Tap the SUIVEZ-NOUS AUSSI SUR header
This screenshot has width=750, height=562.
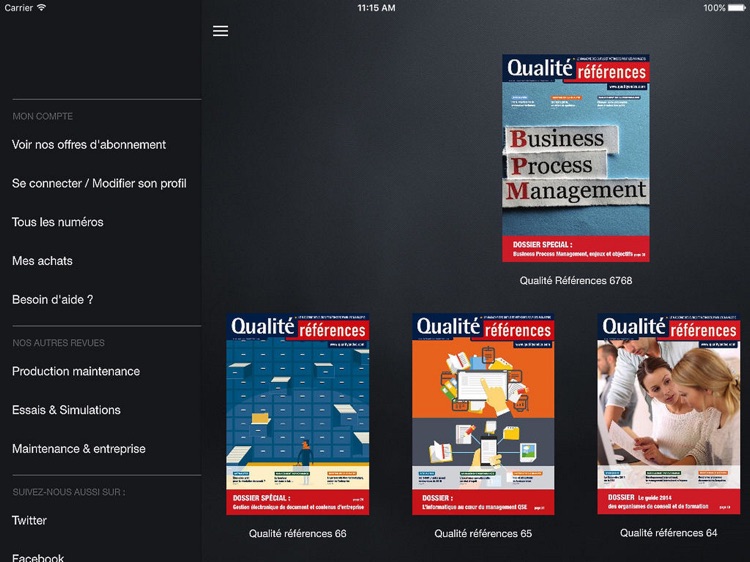pos(69,492)
